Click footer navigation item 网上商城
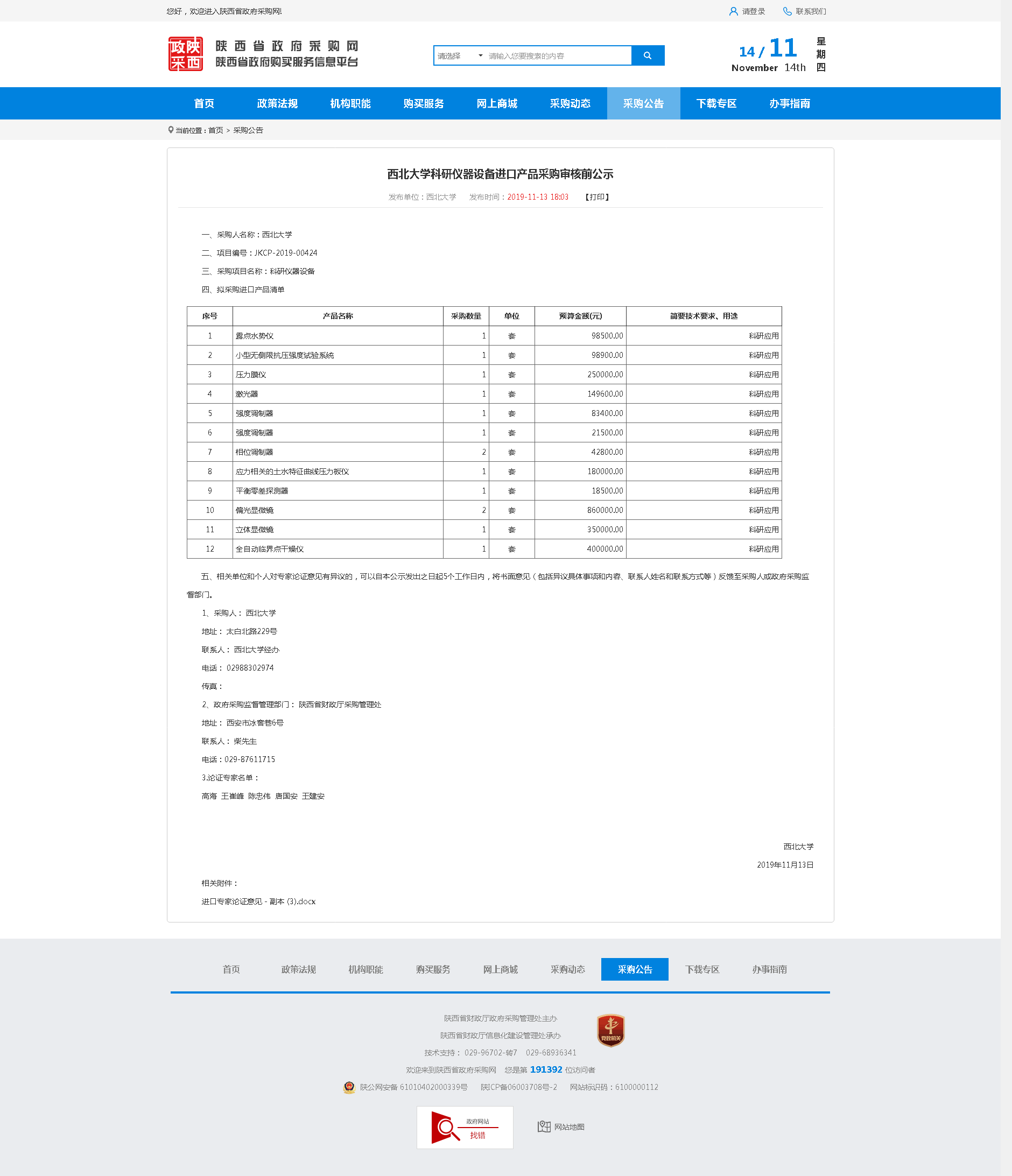Screen dimensions: 1012x1176 [501, 969]
